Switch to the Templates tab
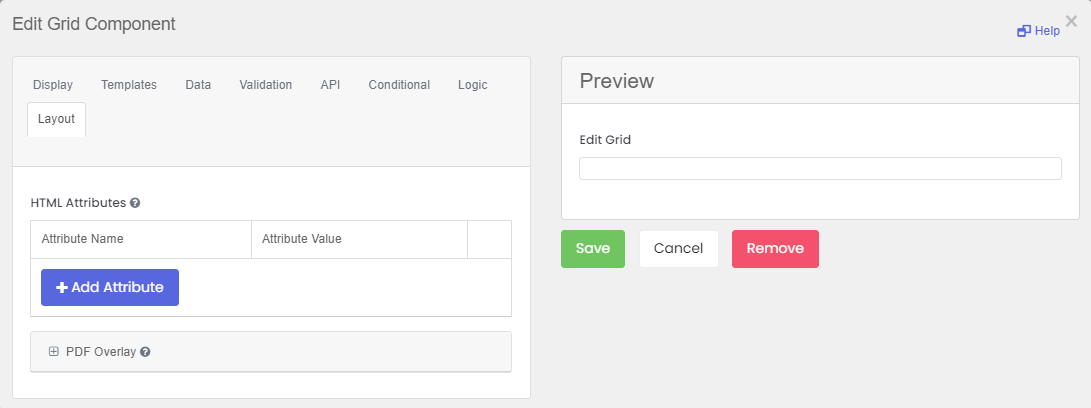Screen dimensions: 1091x408 (129, 85)
